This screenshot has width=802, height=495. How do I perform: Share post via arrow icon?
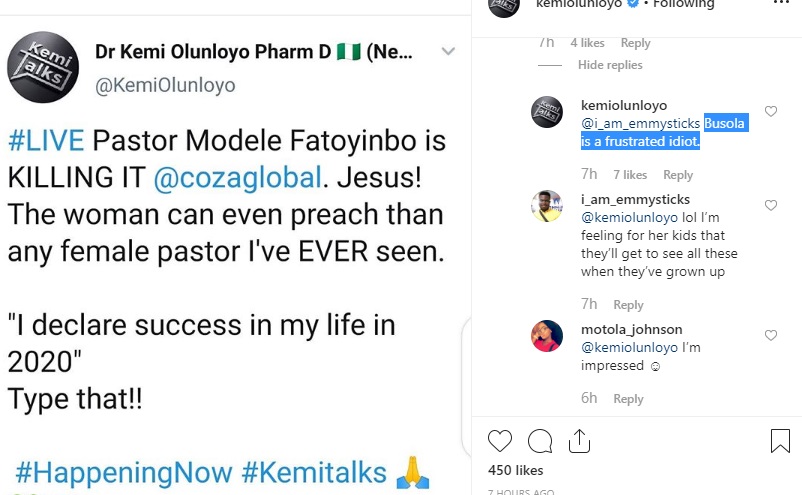point(579,440)
